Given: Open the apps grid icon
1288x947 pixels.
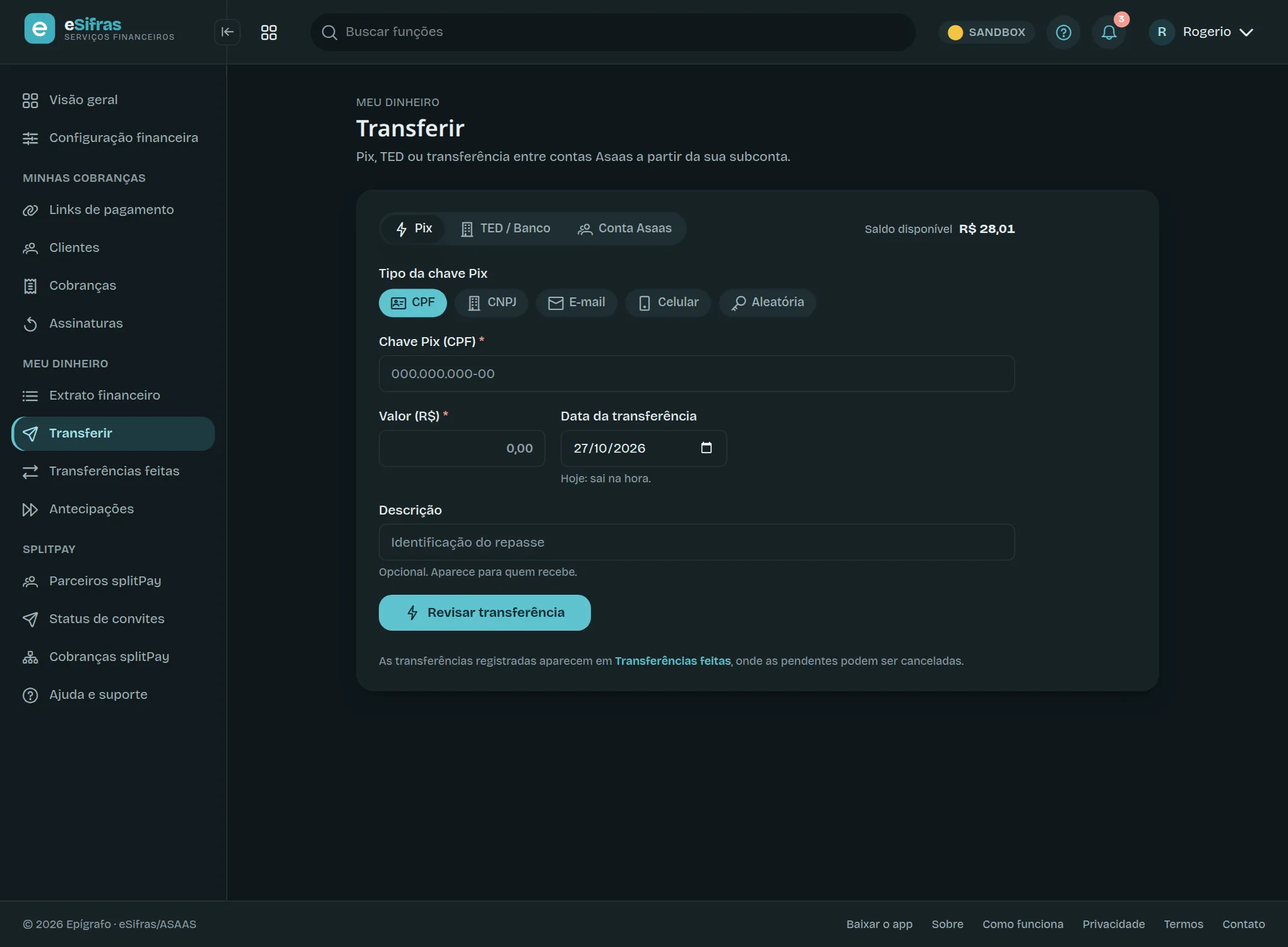Looking at the screenshot, I should click(x=269, y=32).
